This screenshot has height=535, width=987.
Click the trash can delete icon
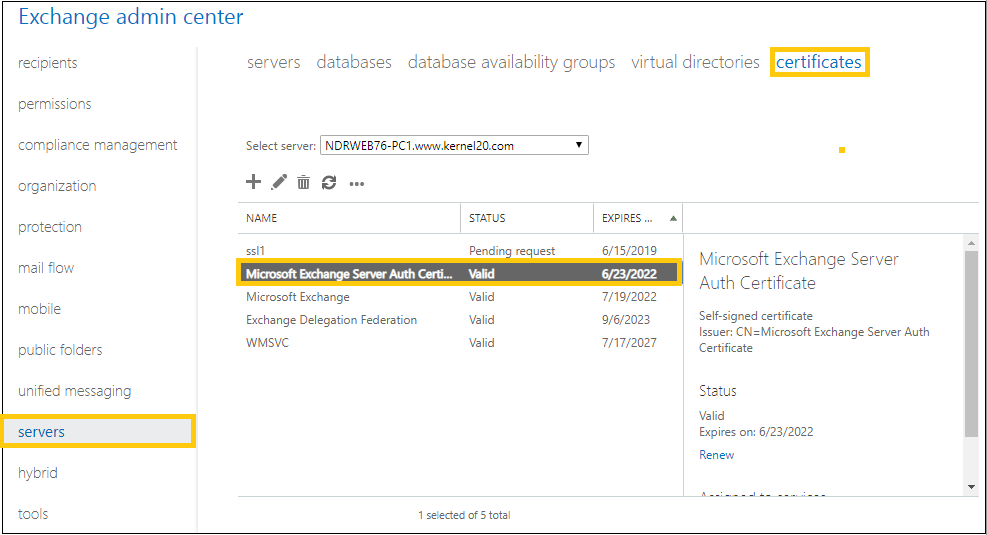click(303, 183)
